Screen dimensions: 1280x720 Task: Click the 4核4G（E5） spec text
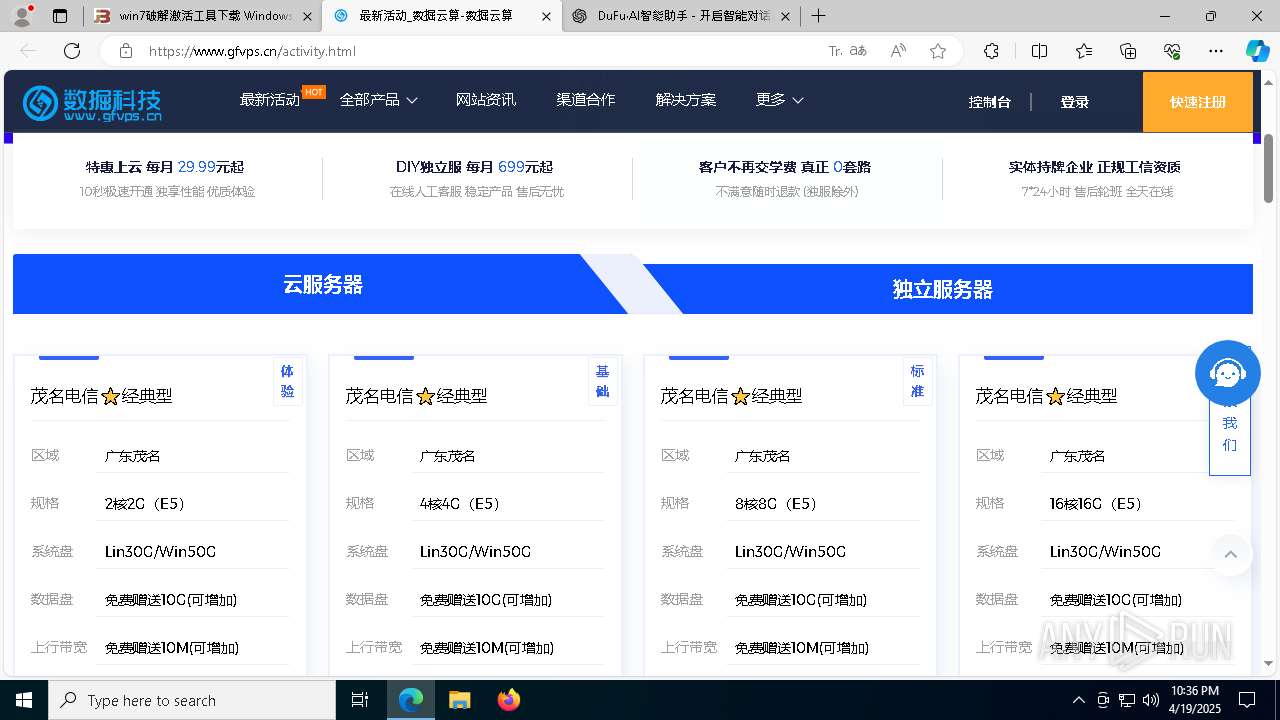point(461,504)
